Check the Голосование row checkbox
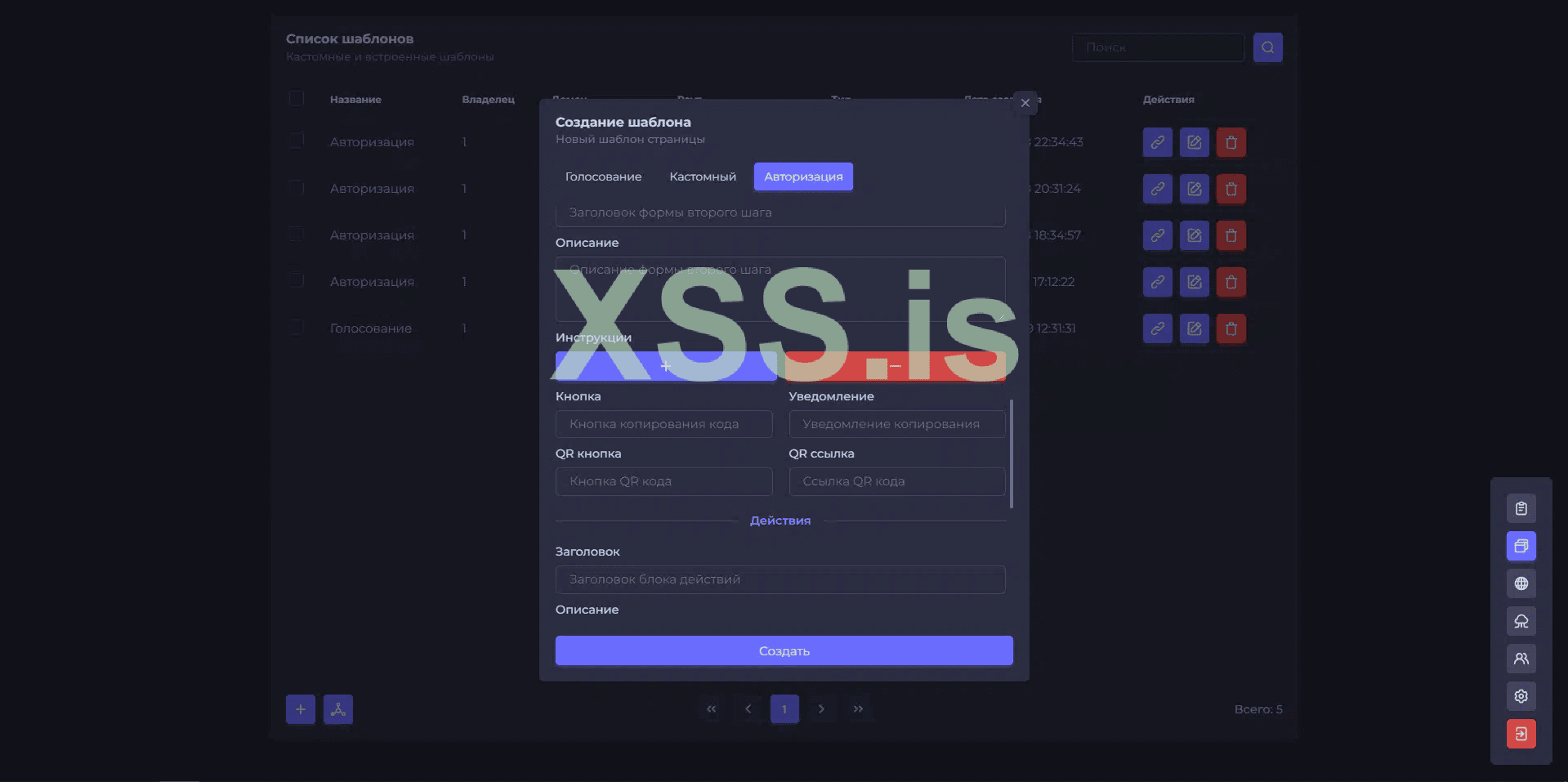The image size is (1568, 782). 296,327
